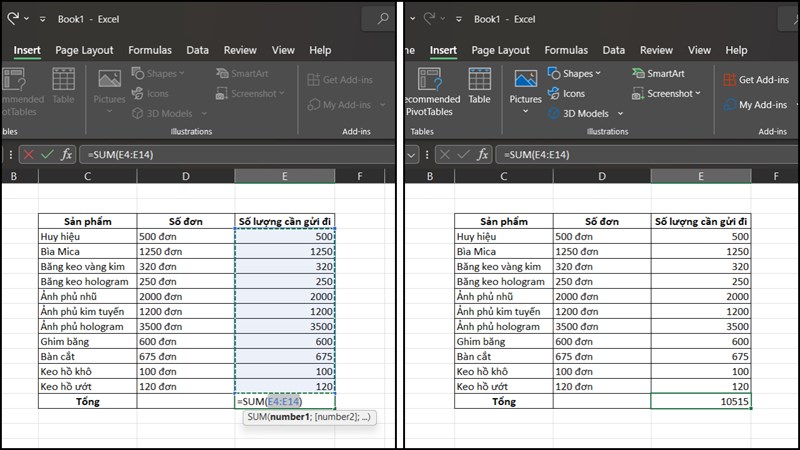Click SUM function tooltip in left window

coord(309,417)
